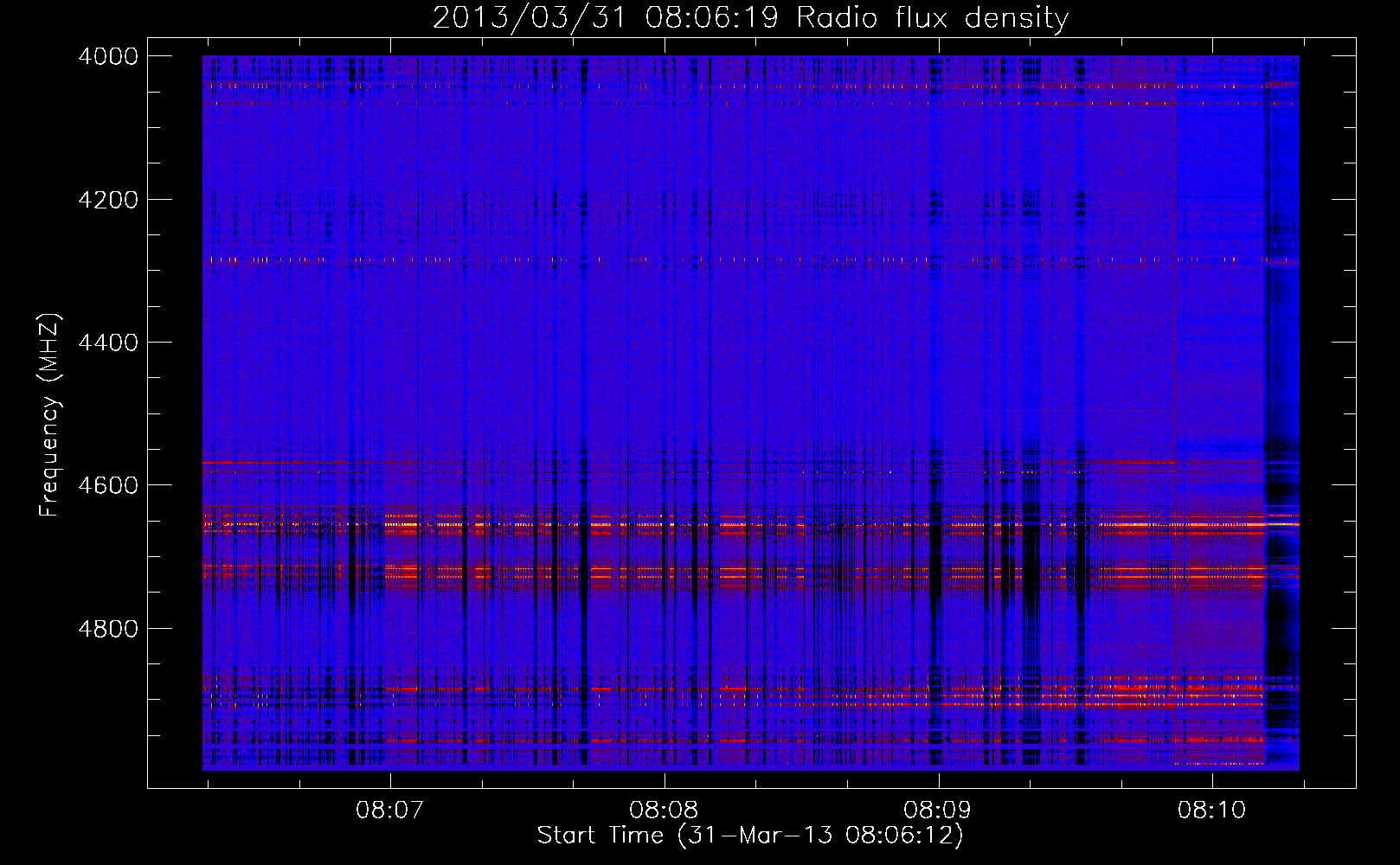1400x865 pixels.
Task: Click the 08:09 time tick label
Action: point(938,810)
